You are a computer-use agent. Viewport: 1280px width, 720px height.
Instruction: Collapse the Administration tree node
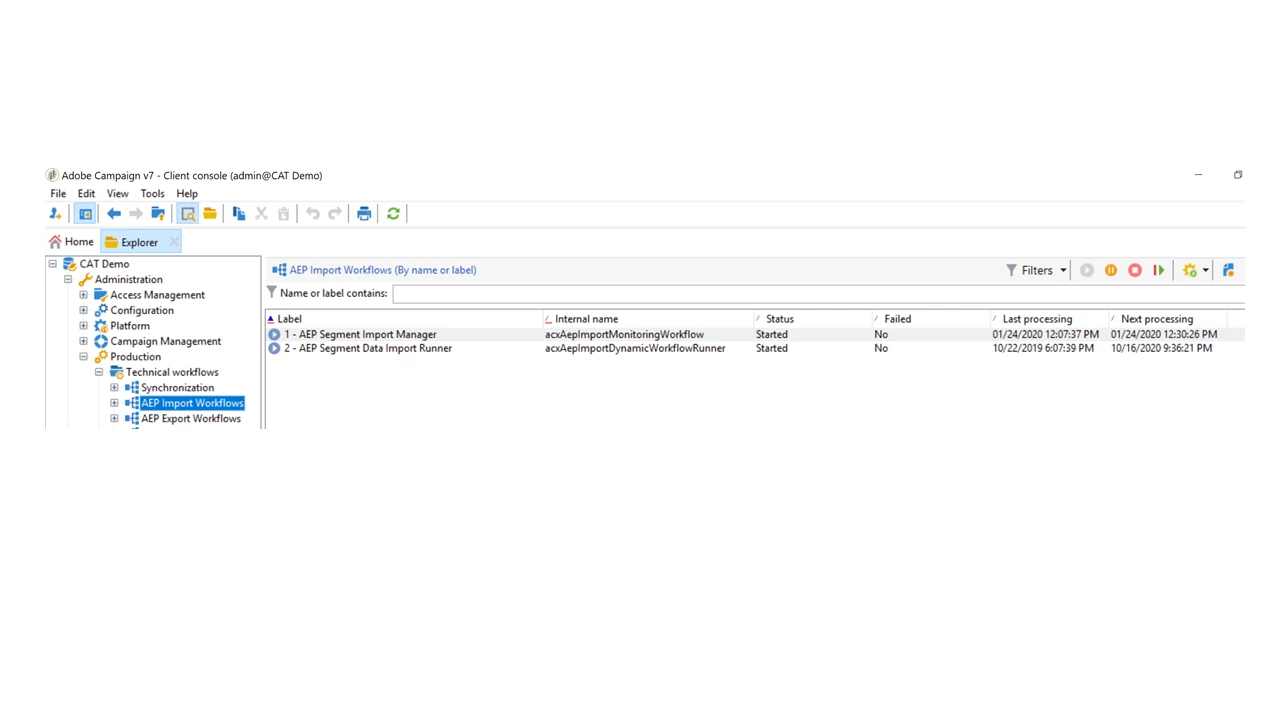(x=68, y=280)
